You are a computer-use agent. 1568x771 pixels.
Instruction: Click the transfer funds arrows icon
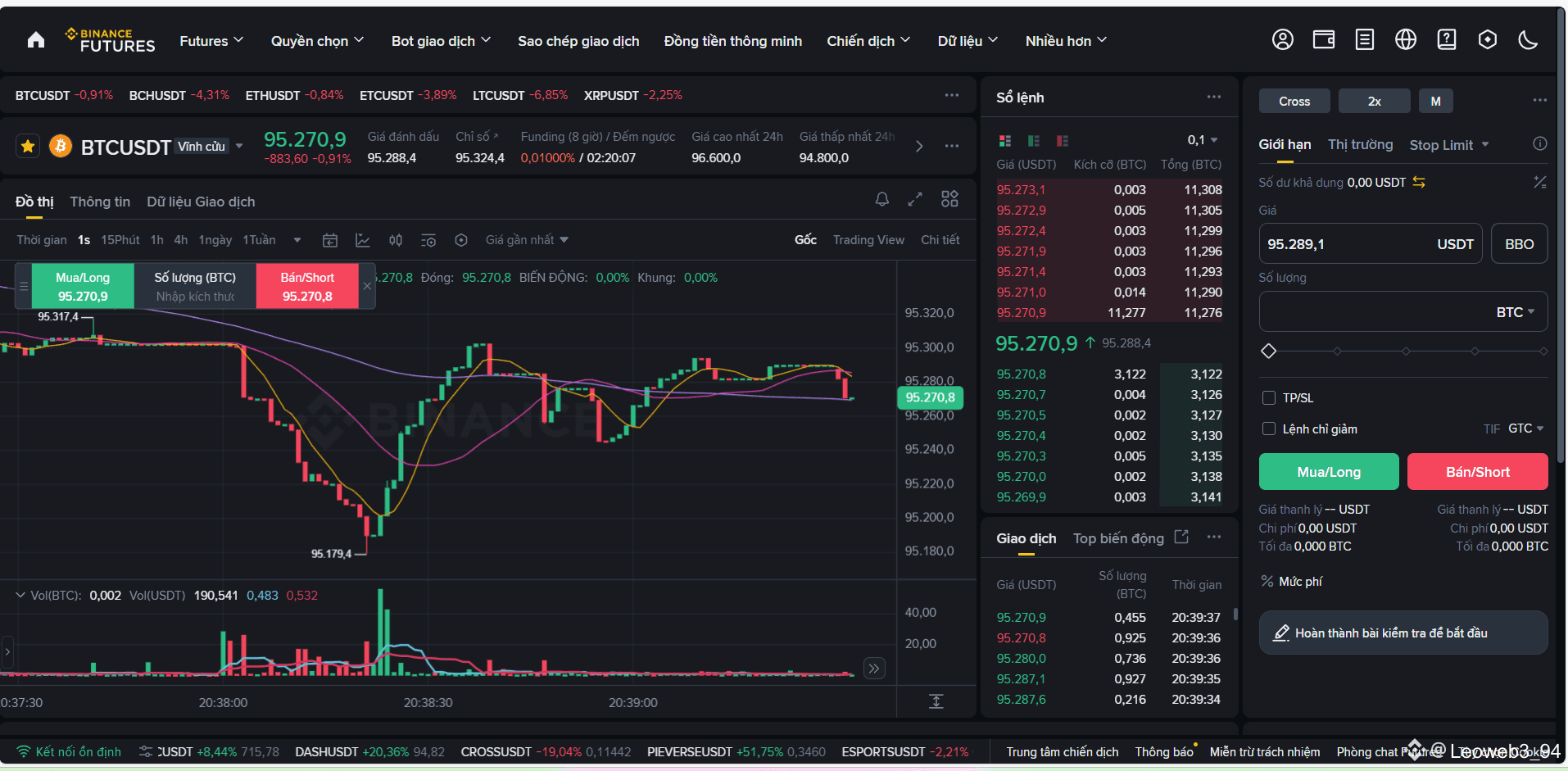coord(1419,182)
